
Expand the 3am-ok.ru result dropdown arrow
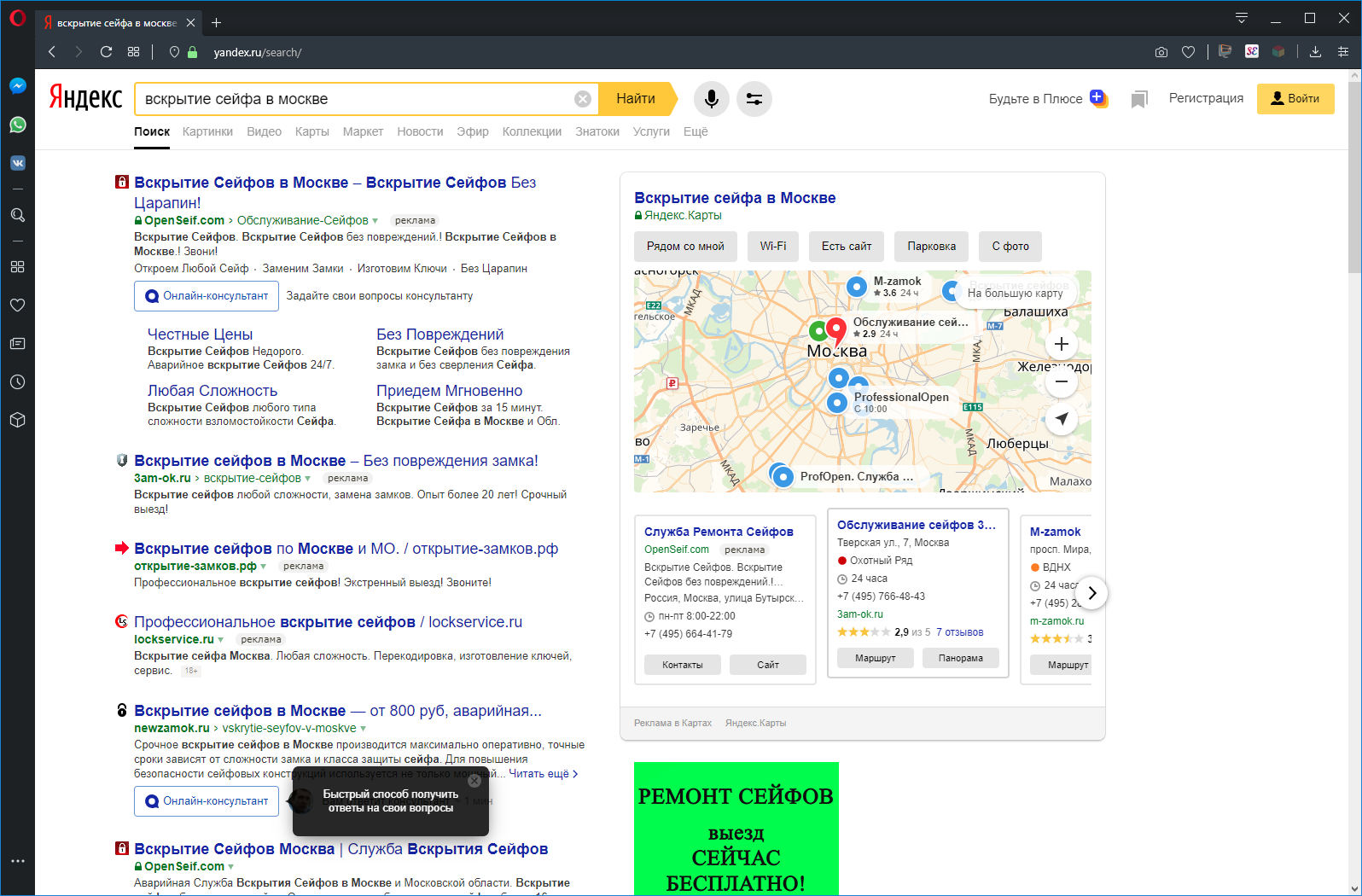click(x=308, y=479)
